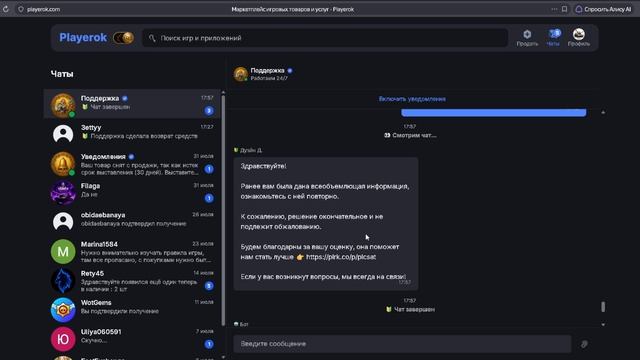Viewport: 640px width, 360px height.
Task: Enable notifications via Включить уведомления
Action: tap(412, 99)
